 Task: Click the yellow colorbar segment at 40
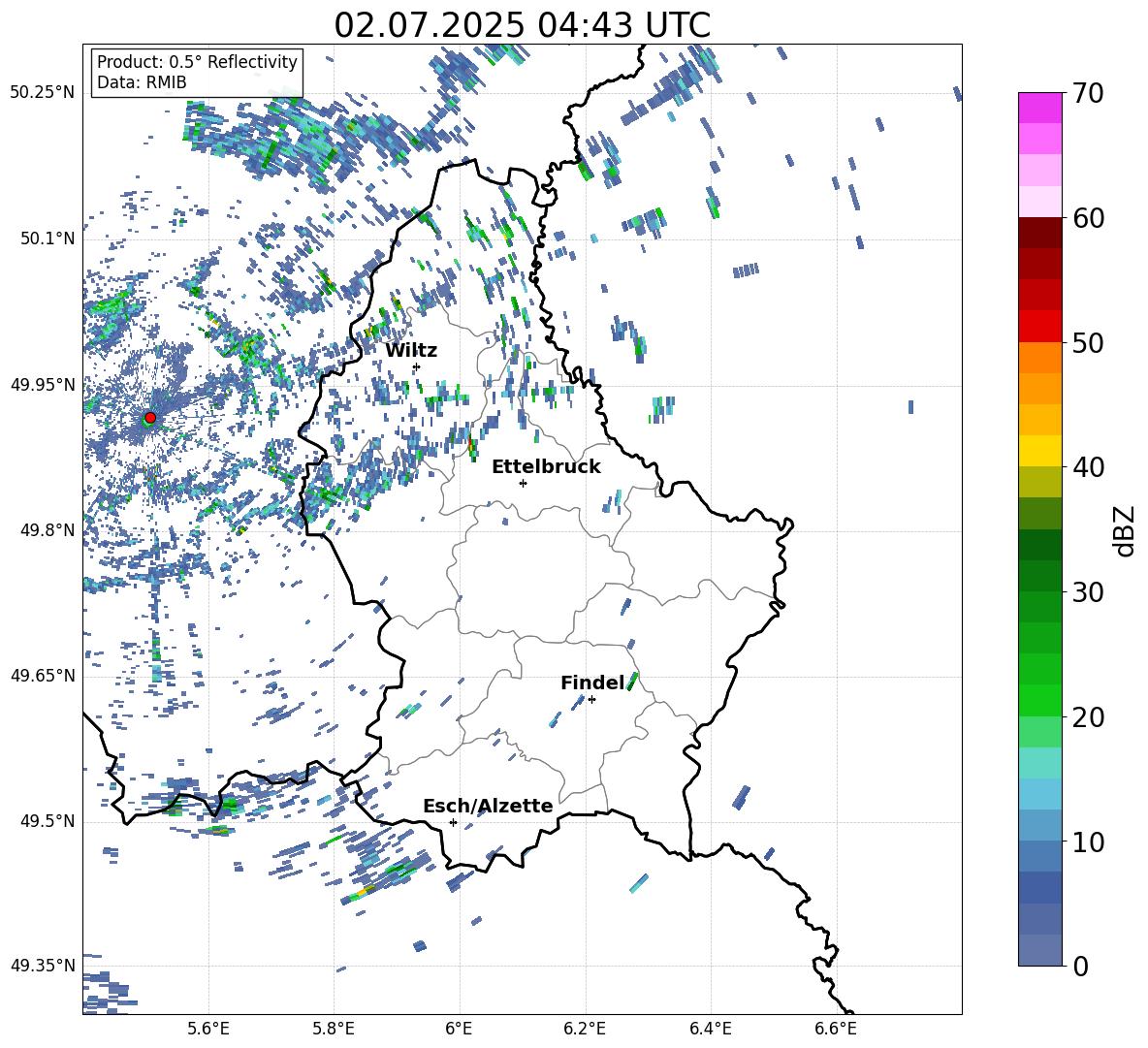(x=1039, y=451)
